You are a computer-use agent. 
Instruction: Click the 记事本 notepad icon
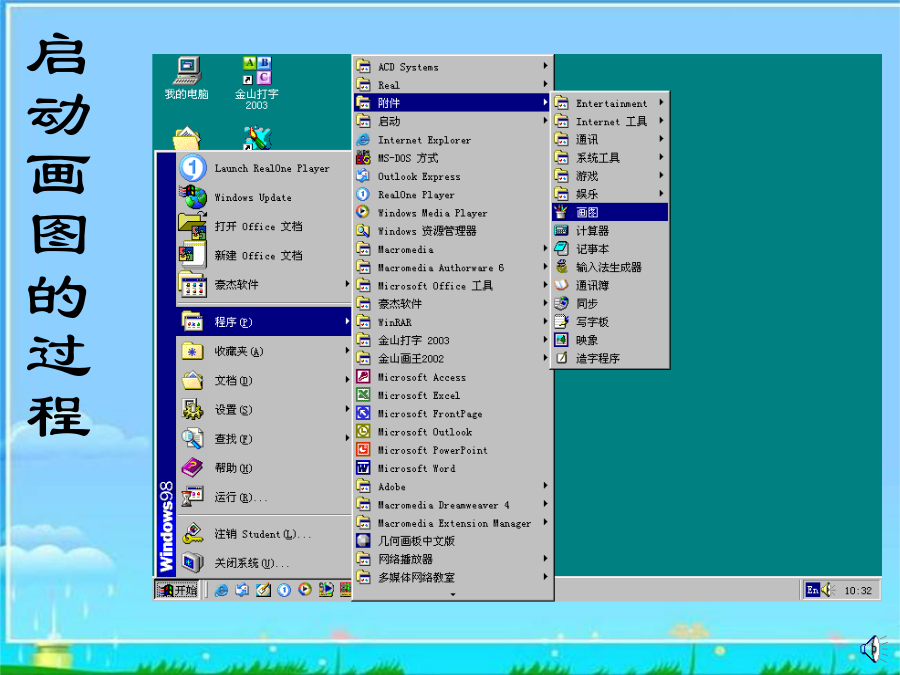pyautogui.click(x=561, y=249)
